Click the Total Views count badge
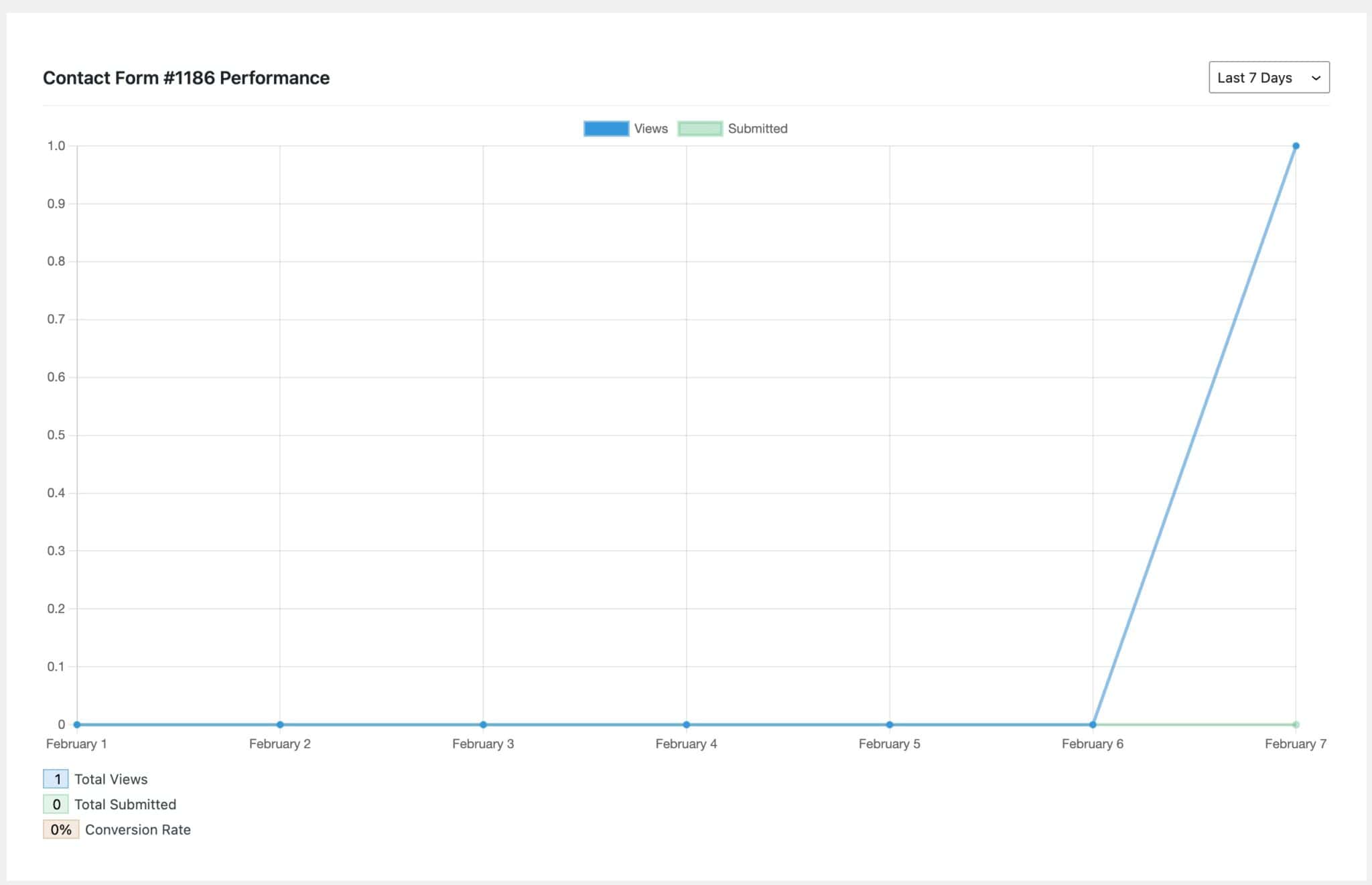This screenshot has width=1372, height=885. click(56, 778)
